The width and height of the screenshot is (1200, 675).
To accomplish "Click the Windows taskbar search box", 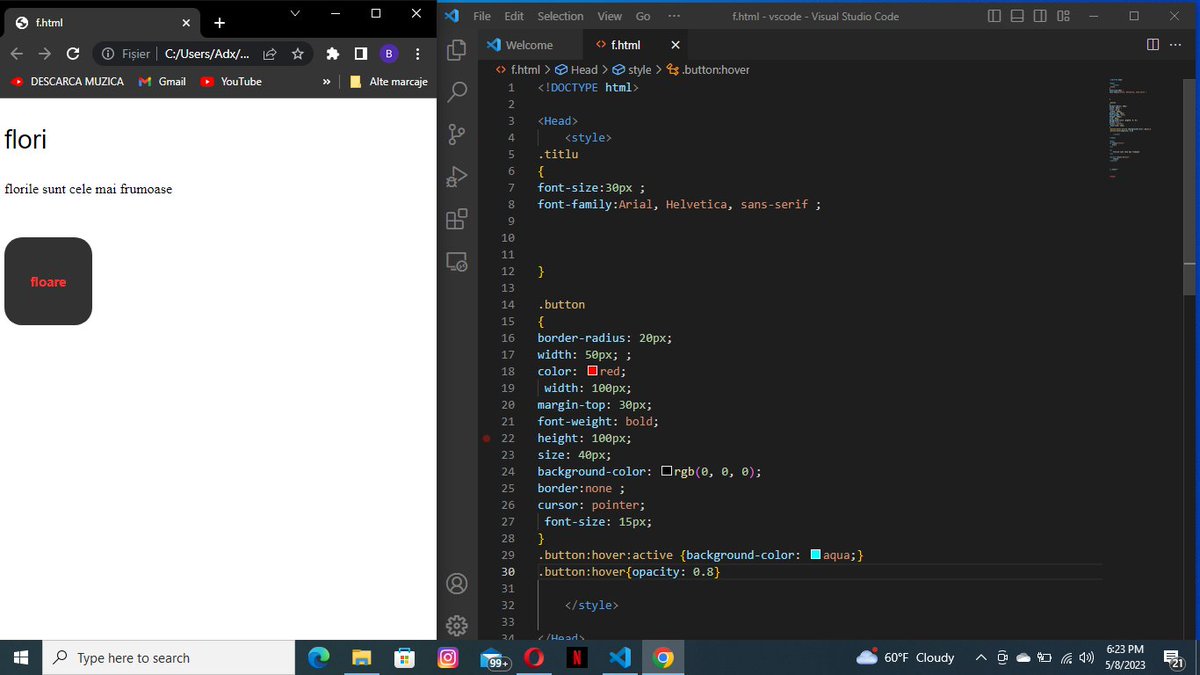I will [x=168, y=657].
